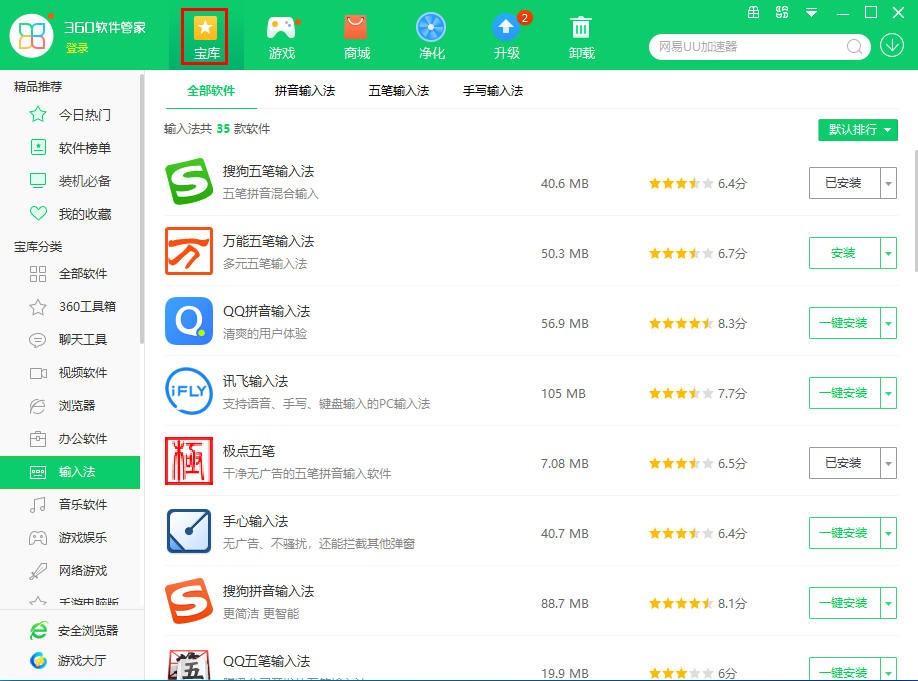Open the 商城 mall icon
This screenshot has height=681, width=918.
(356, 34)
